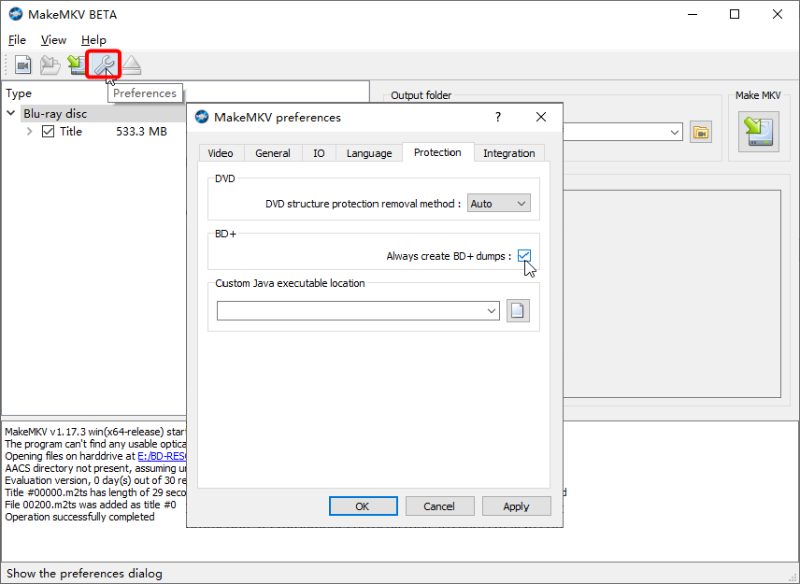Close the MakeMKV preferences dialog
Screen dimensions: 800x584
pos(541,117)
